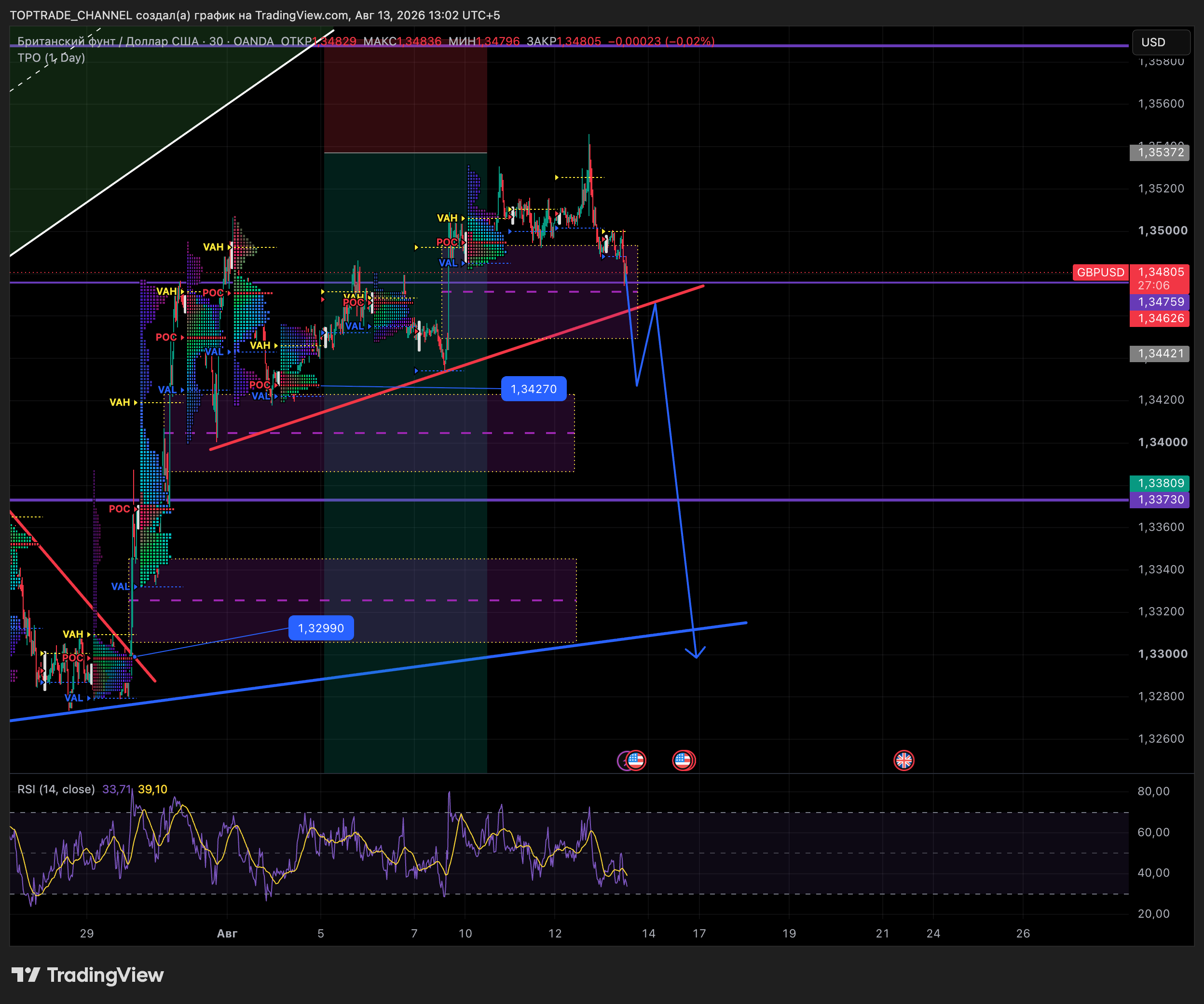This screenshot has width=1204, height=1004.
Task: Click the bar countdown timer 27:06
Action: click(x=1153, y=285)
